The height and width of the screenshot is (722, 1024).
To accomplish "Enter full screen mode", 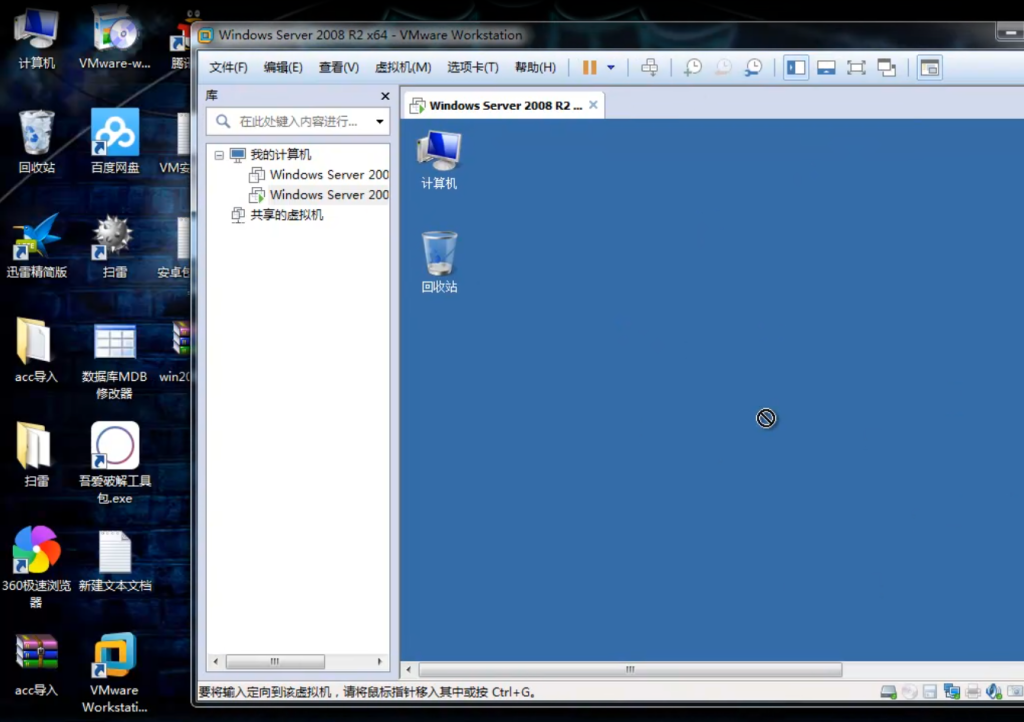I will 856,67.
